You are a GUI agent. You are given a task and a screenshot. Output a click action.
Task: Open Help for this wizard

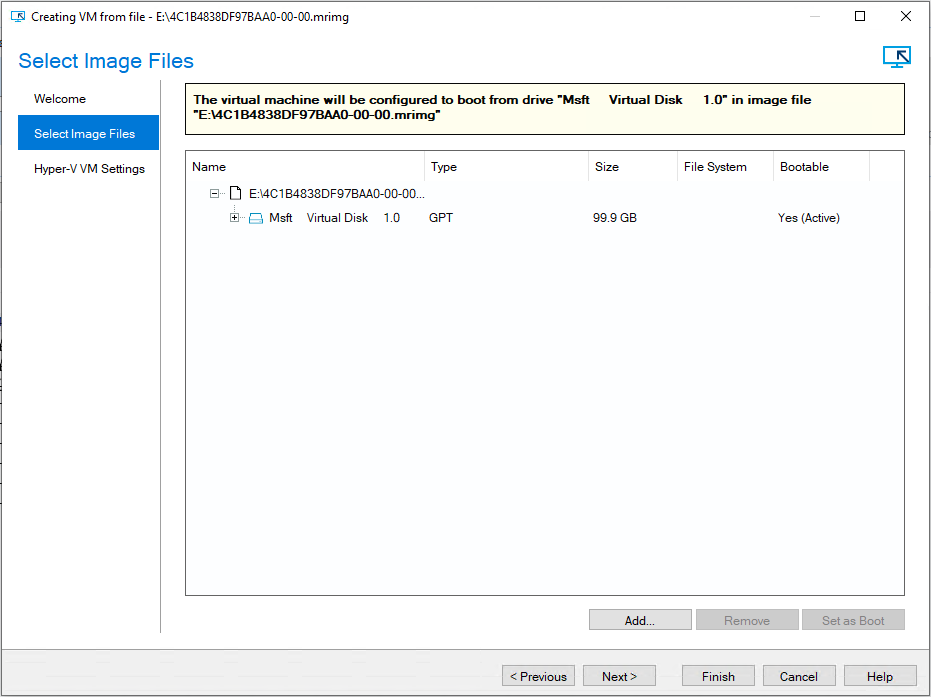[x=880, y=677]
